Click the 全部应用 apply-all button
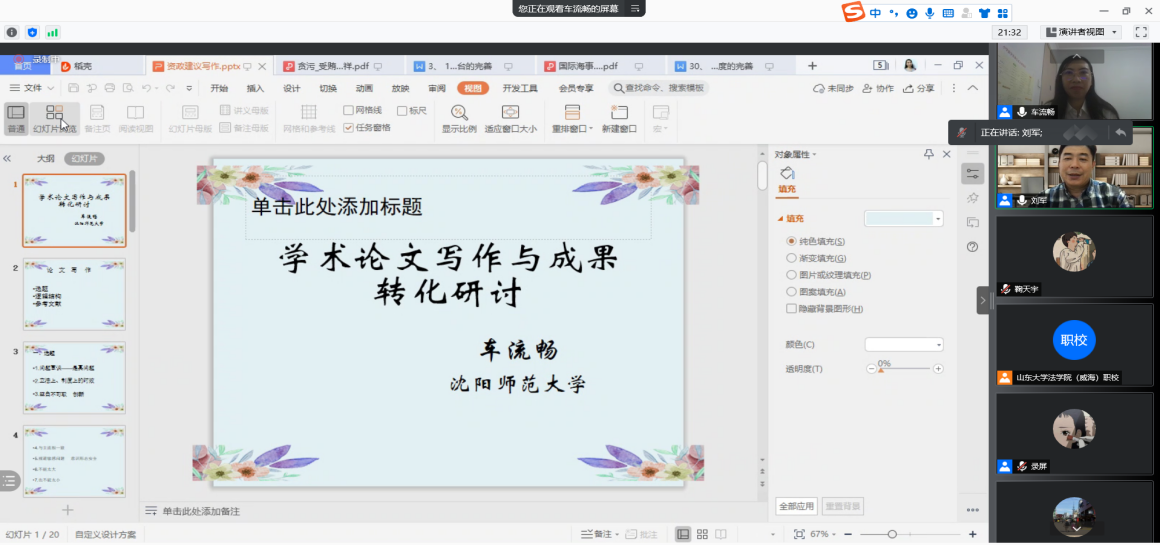 [796, 506]
